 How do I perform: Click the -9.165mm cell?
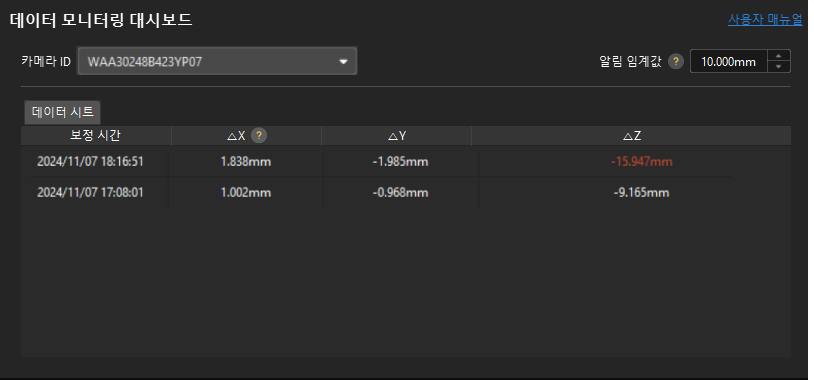click(x=642, y=193)
